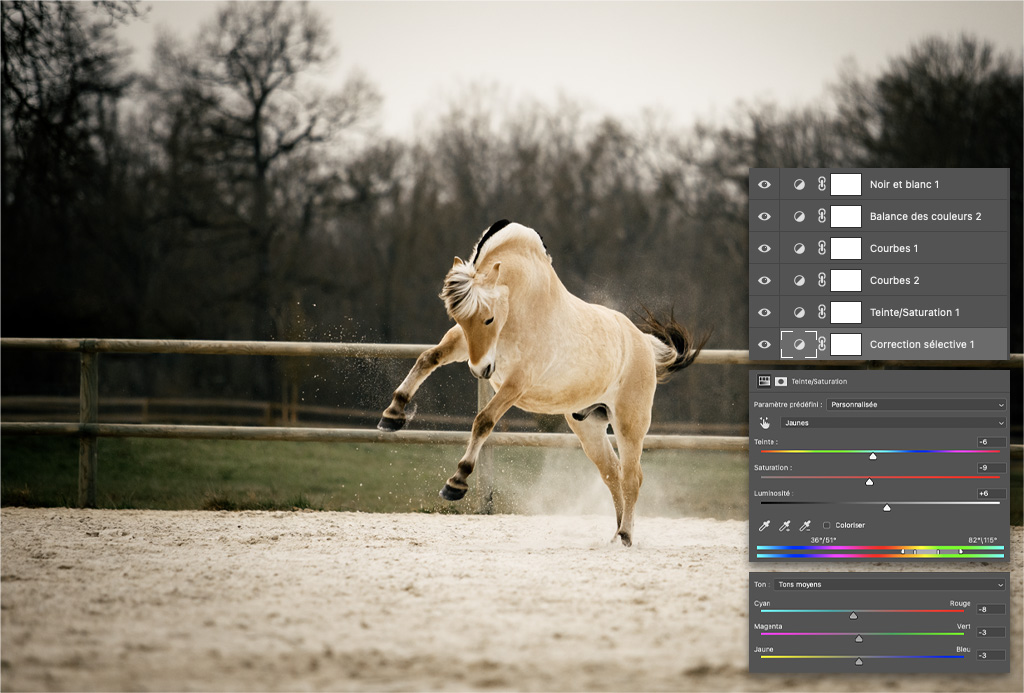Click the Teinte value field
The image size is (1024, 693).
click(991, 442)
